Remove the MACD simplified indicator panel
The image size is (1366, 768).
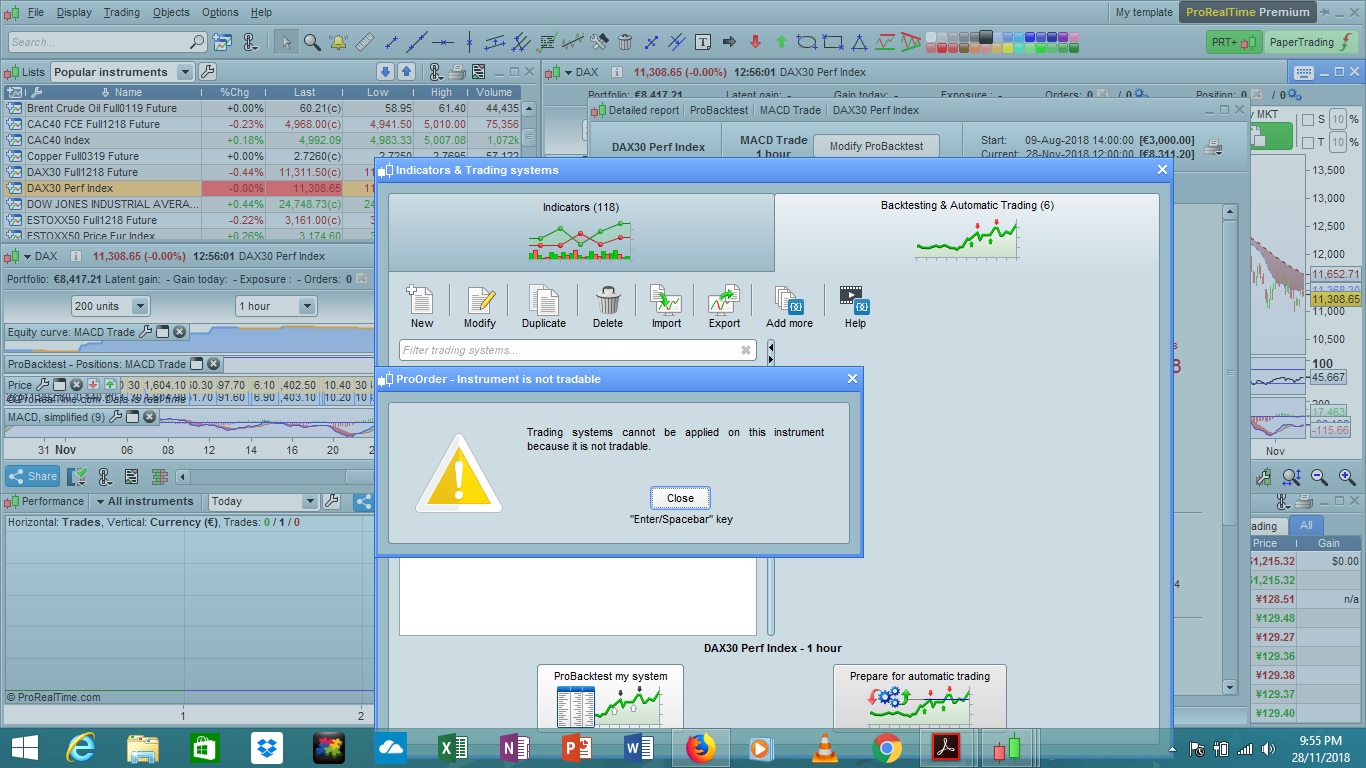tap(150, 417)
